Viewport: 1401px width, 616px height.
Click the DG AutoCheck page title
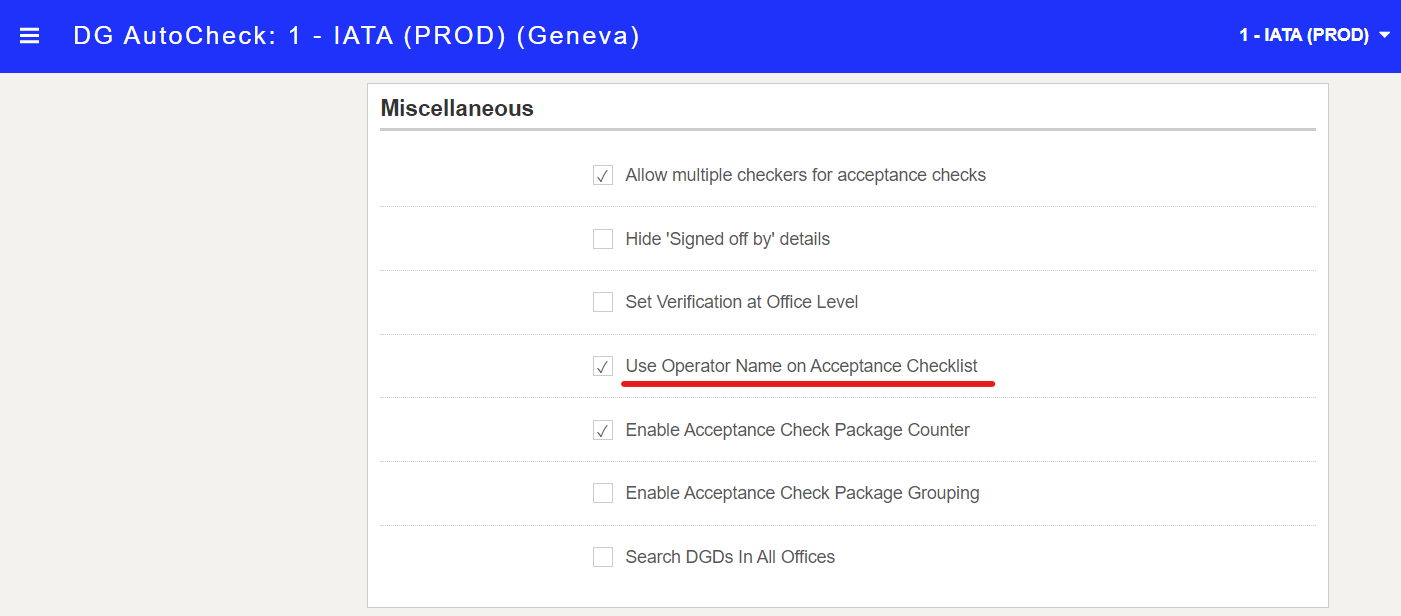click(356, 36)
